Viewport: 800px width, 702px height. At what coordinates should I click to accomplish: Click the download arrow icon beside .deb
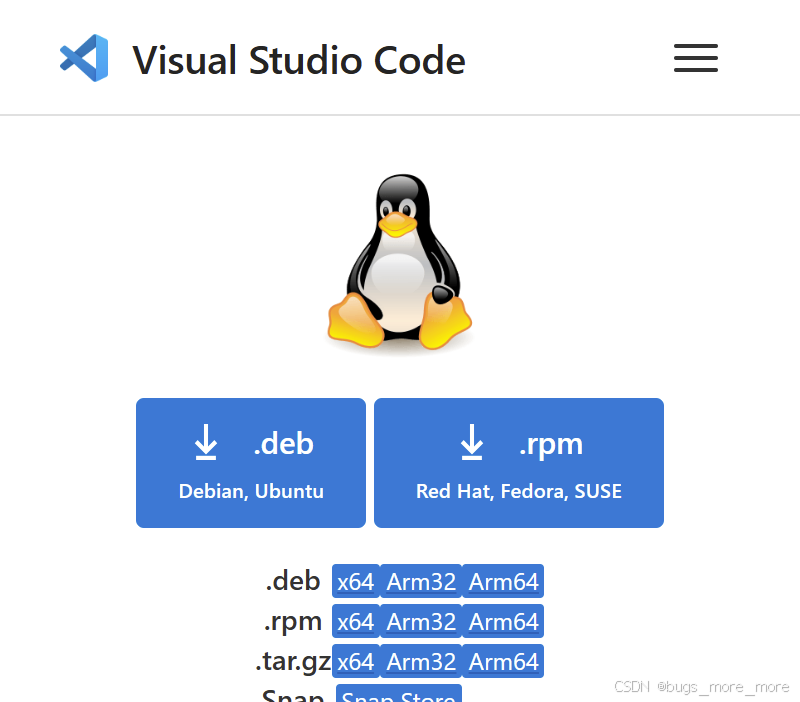tap(206, 442)
